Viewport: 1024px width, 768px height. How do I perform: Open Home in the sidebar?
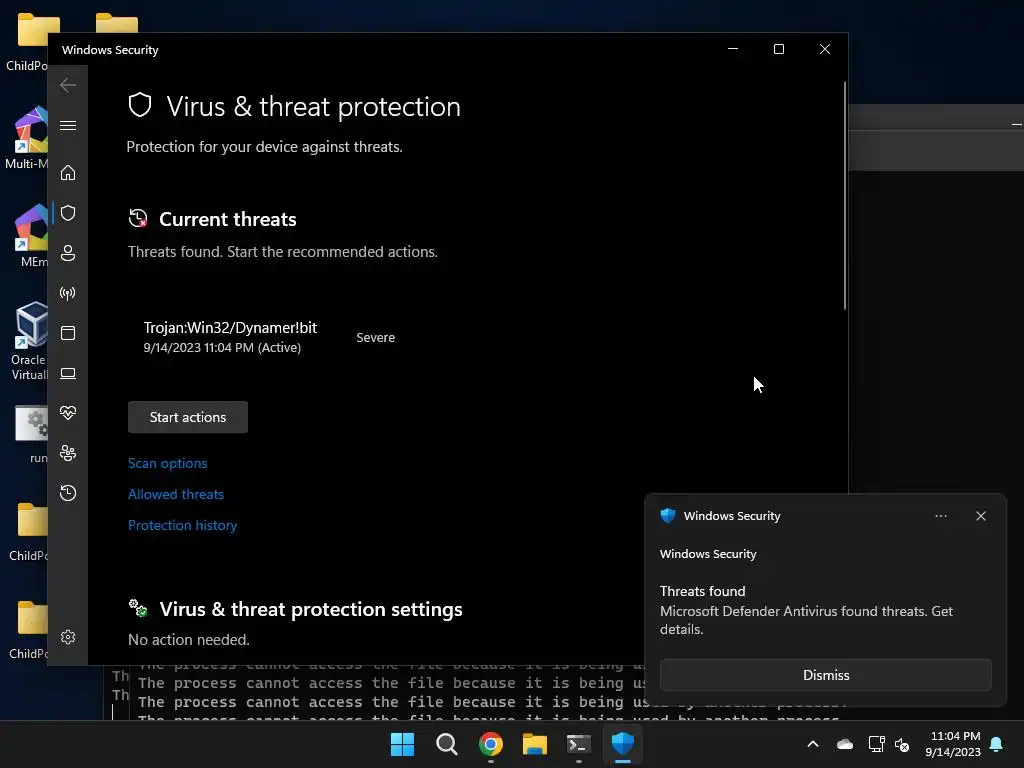(x=68, y=172)
